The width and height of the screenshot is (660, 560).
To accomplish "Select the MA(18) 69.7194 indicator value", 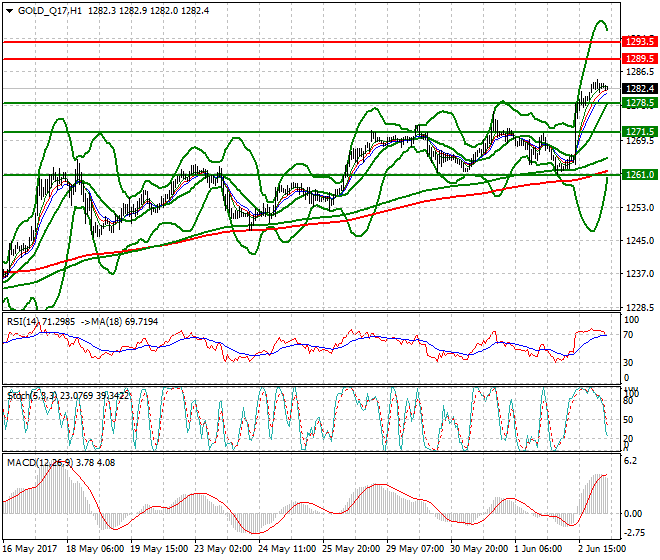I will 125,322.
